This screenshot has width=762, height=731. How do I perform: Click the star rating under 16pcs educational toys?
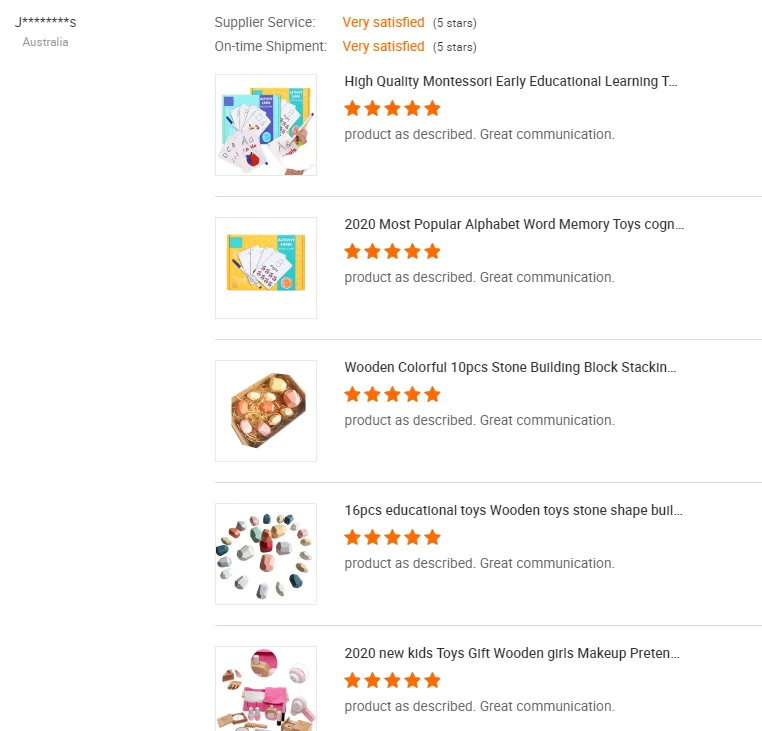[x=392, y=537]
